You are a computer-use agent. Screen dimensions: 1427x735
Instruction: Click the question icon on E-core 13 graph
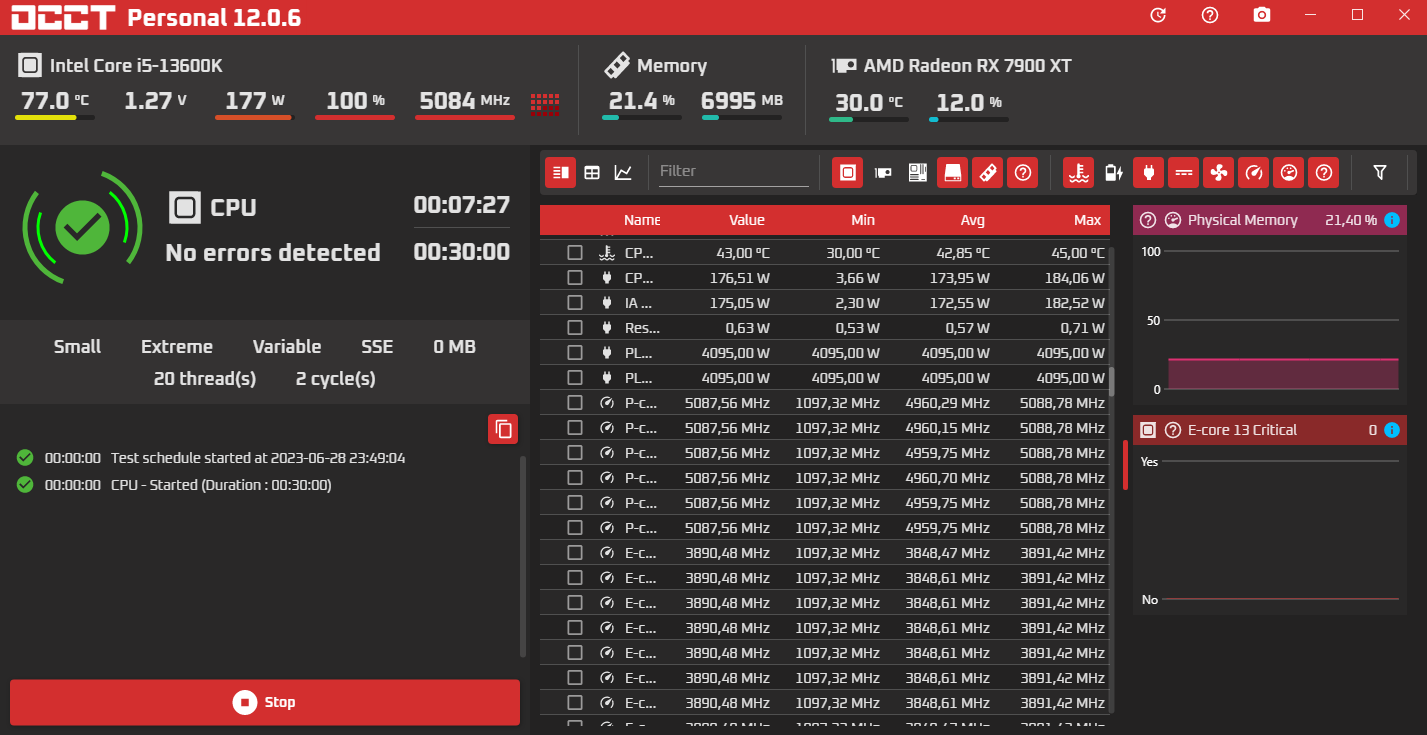click(x=1173, y=430)
